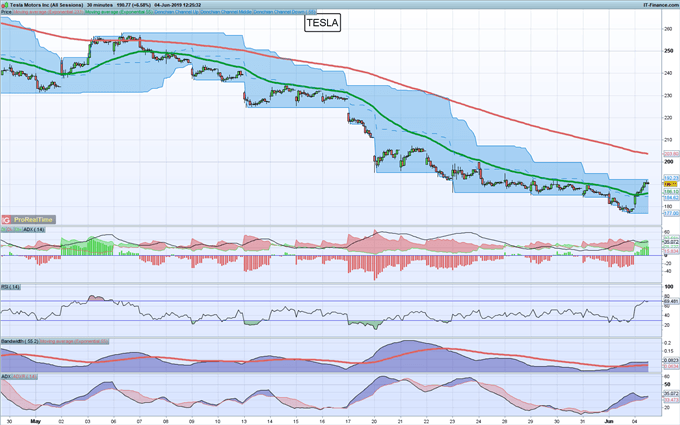680x425 pixels.
Task: Click the Bandwidth (55 2) panel label
Action: click(x=20, y=342)
